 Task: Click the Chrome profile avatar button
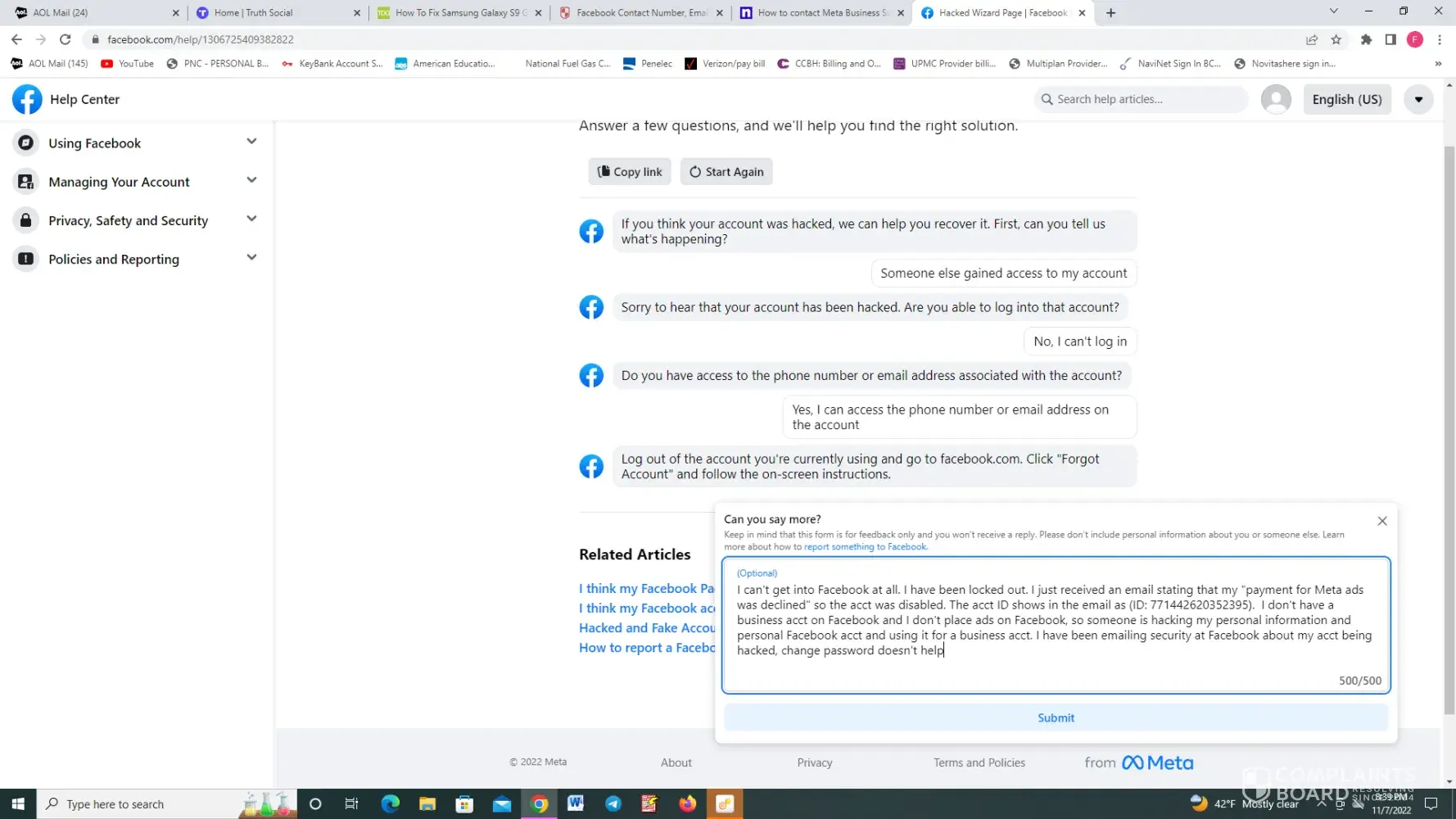[1415, 39]
